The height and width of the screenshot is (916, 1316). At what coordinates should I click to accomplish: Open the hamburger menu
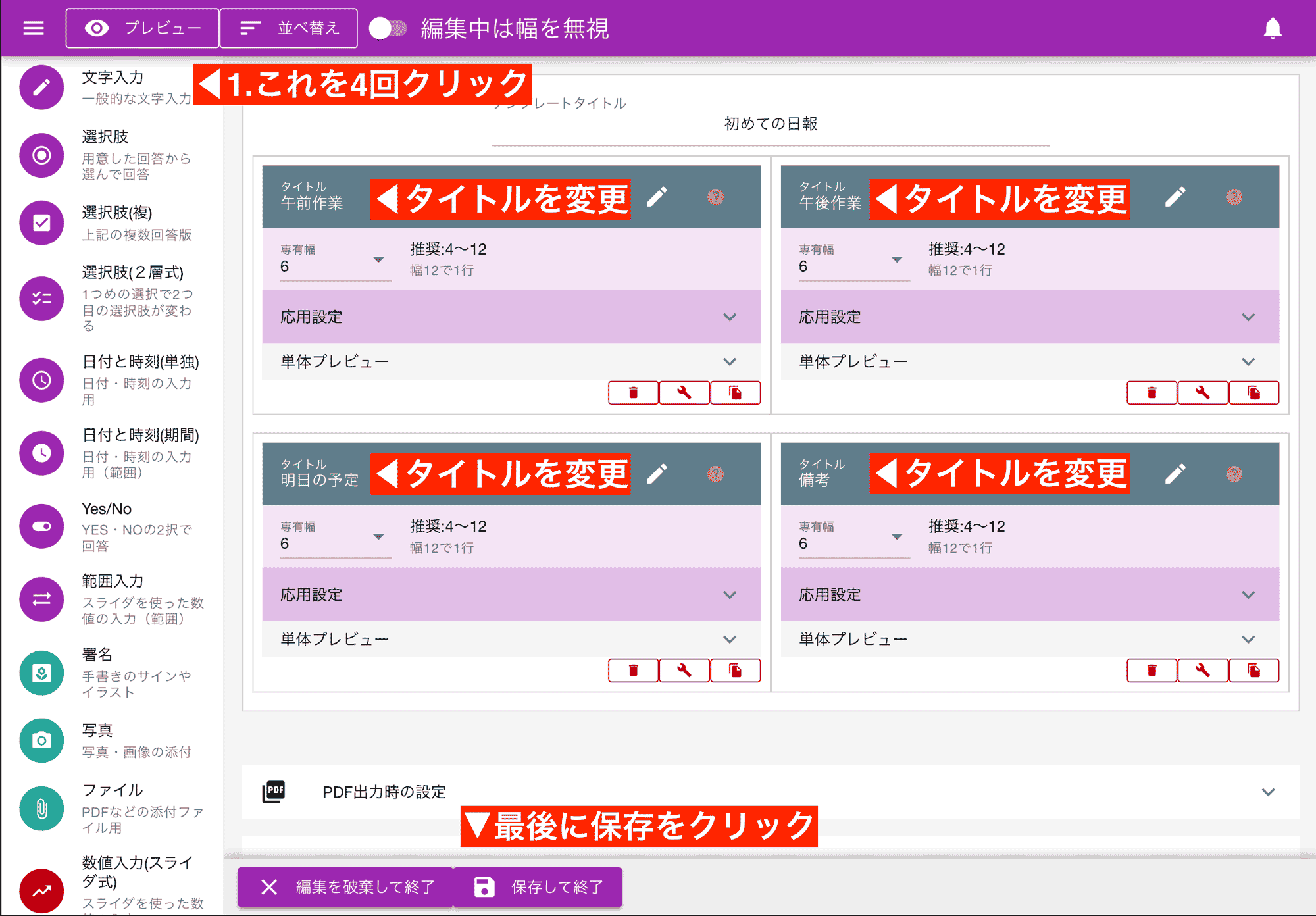click(x=32, y=28)
